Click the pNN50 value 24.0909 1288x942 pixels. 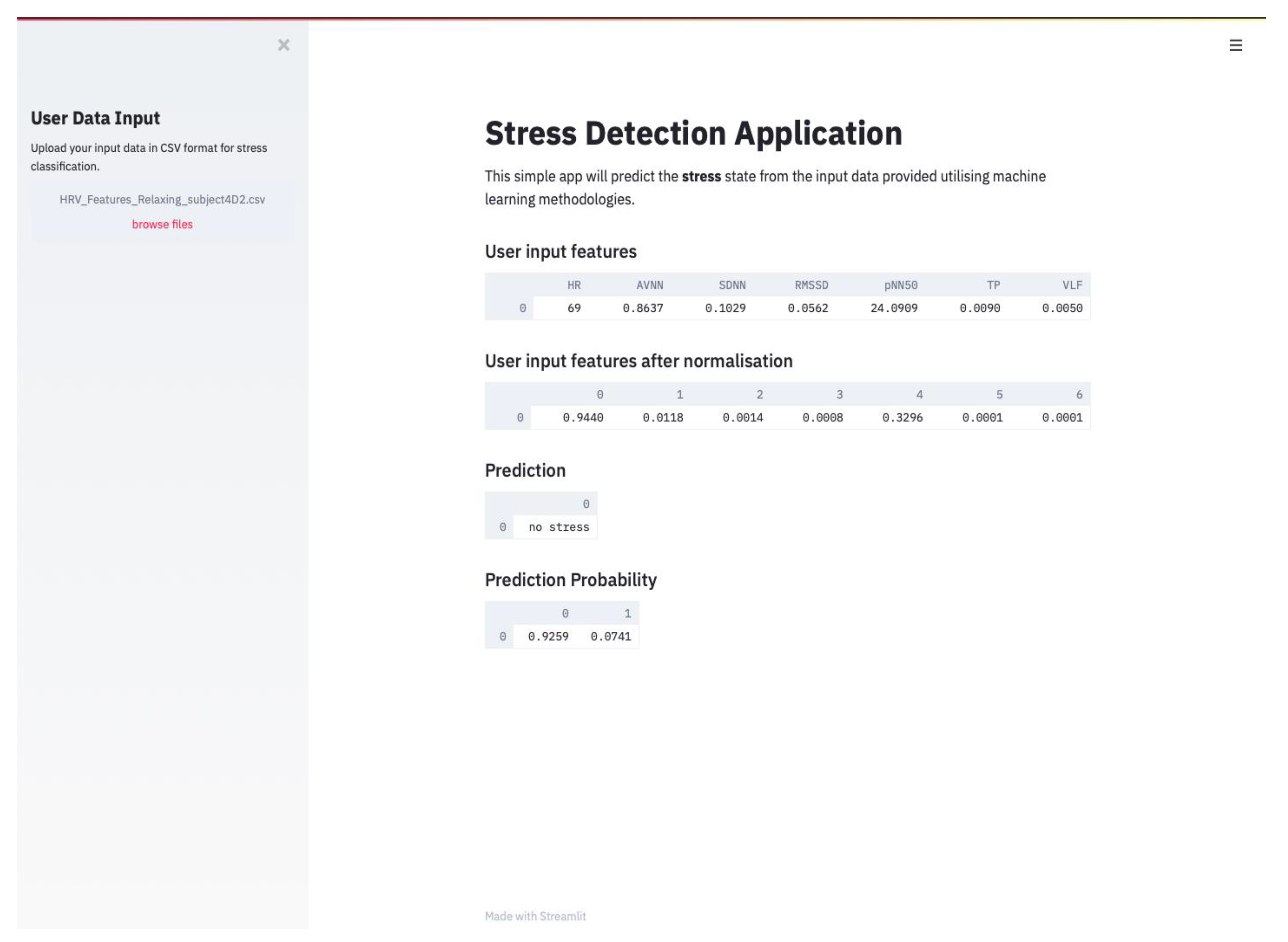coord(893,308)
